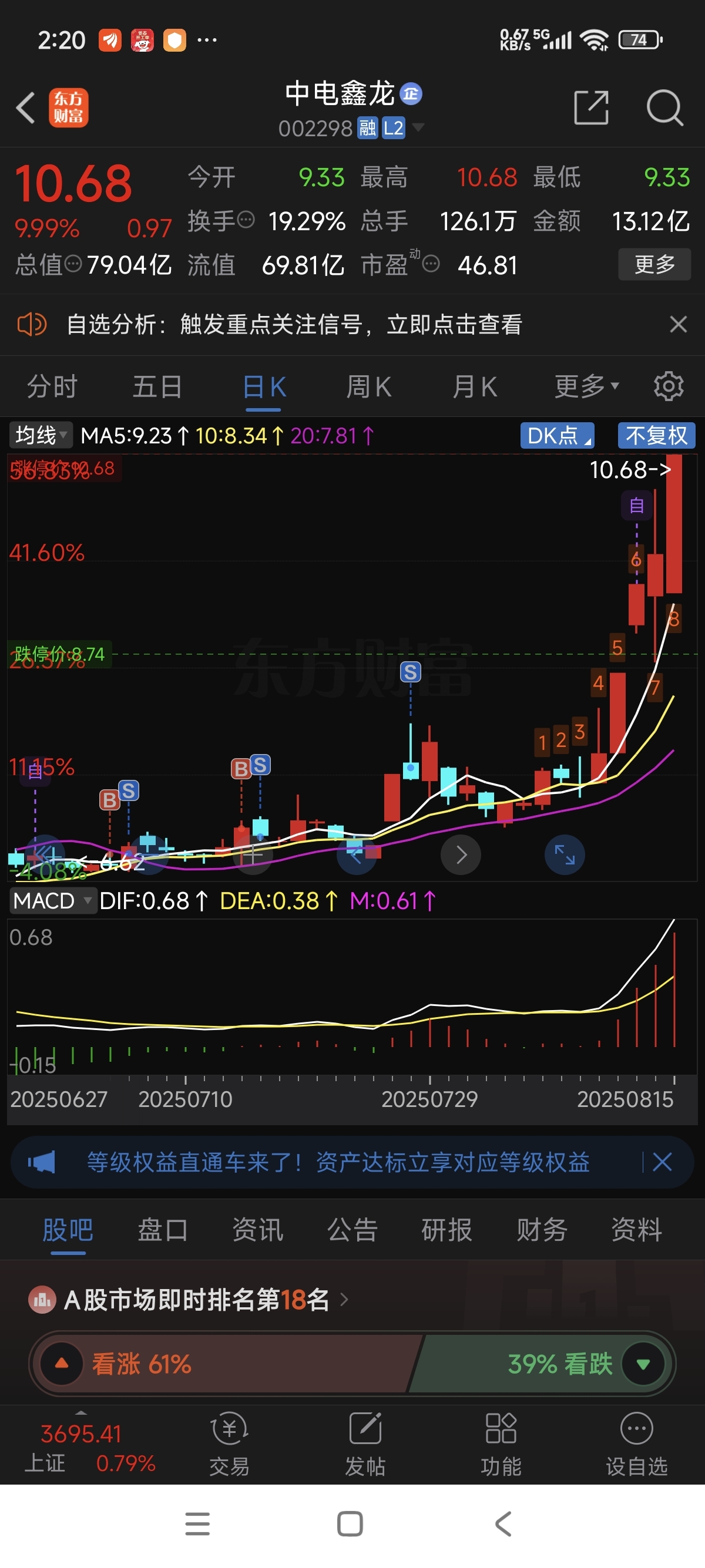This screenshot has width=705, height=1568.
Task: Close the 等级权益 promotion banner
Action: point(662,1162)
